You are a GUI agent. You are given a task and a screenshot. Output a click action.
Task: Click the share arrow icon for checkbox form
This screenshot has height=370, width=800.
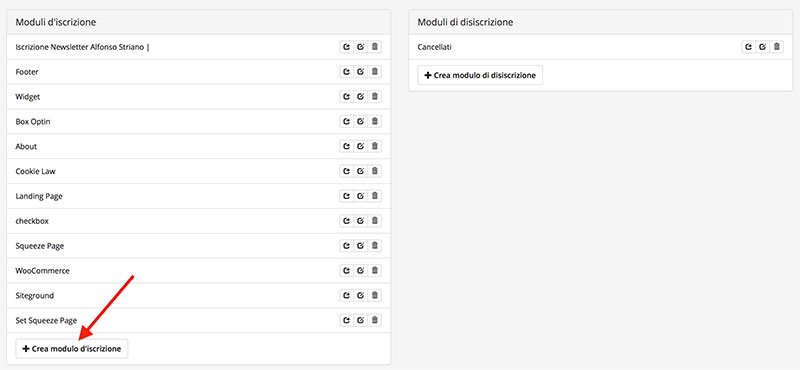[347, 221]
